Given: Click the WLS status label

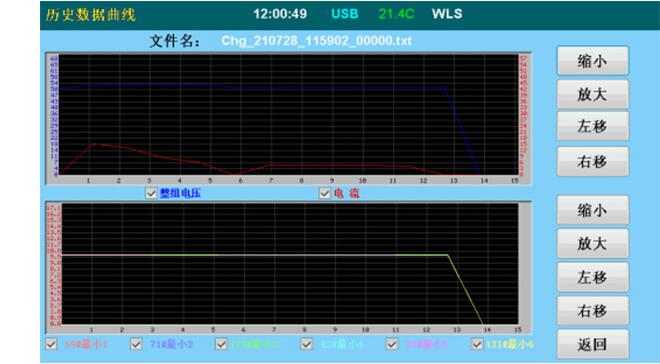Looking at the screenshot, I should [x=447, y=14].
